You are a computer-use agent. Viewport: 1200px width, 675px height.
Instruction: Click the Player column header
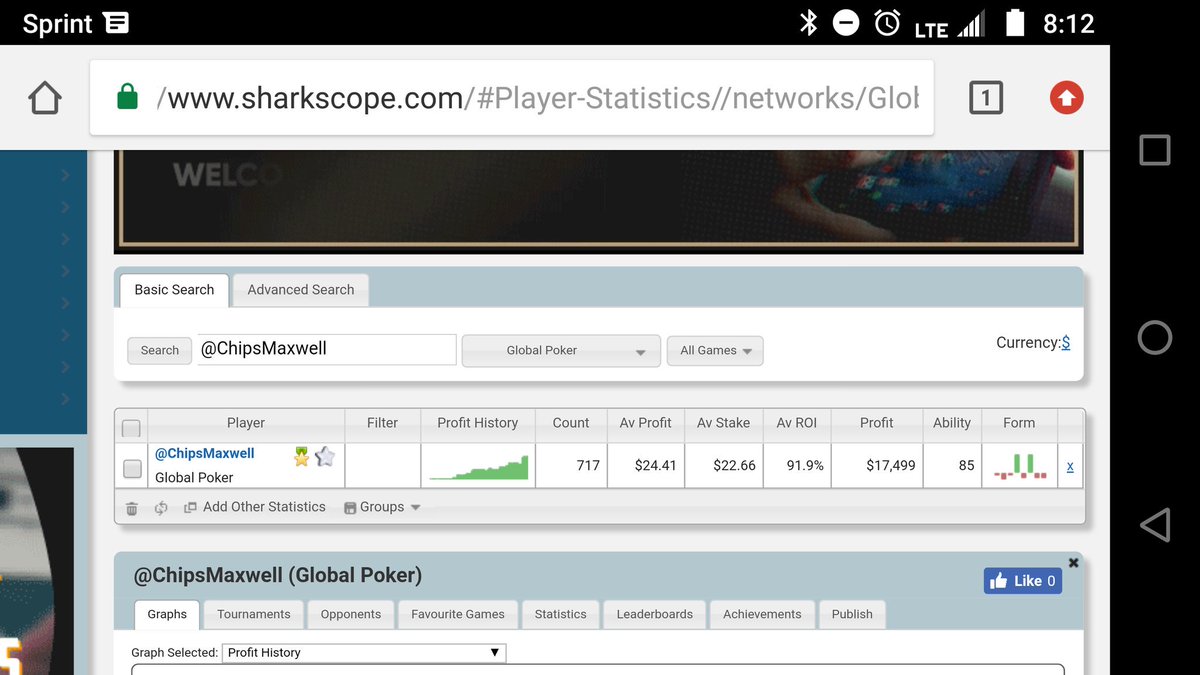(246, 423)
